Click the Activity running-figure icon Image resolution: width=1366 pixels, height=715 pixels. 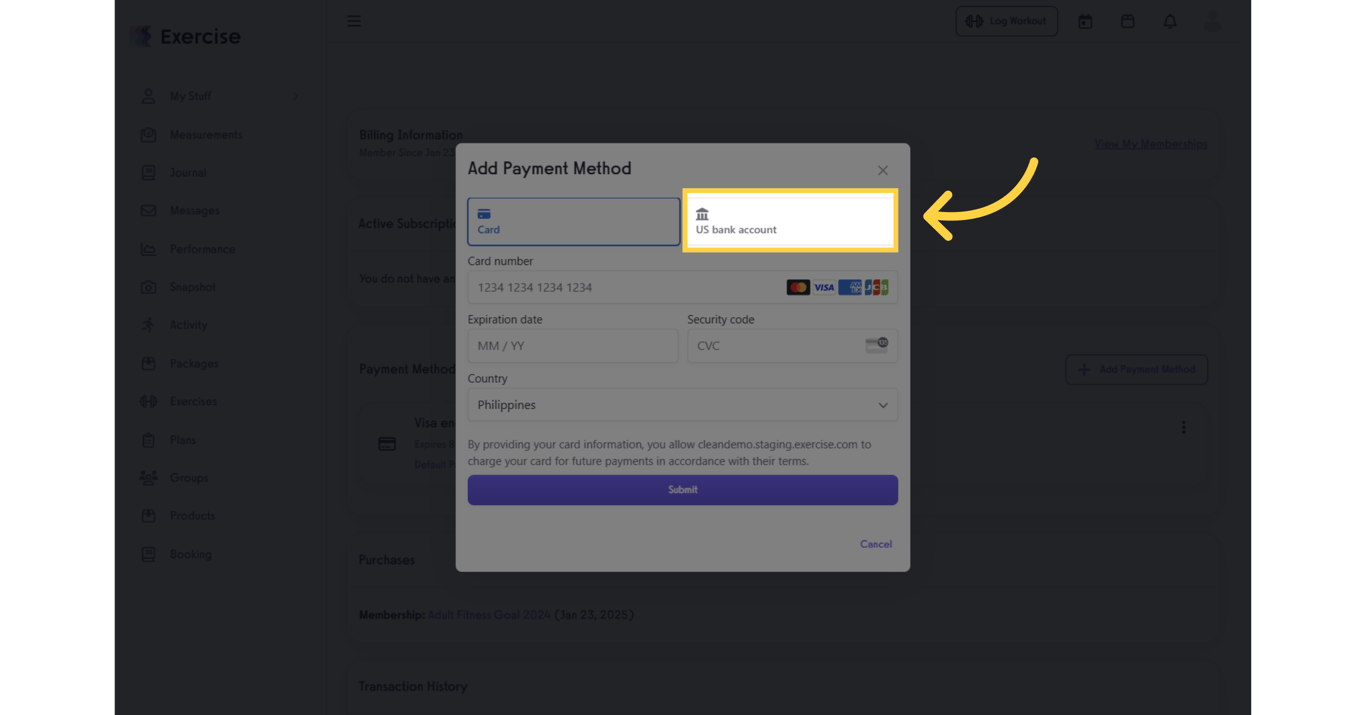pyautogui.click(x=148, y=325)
